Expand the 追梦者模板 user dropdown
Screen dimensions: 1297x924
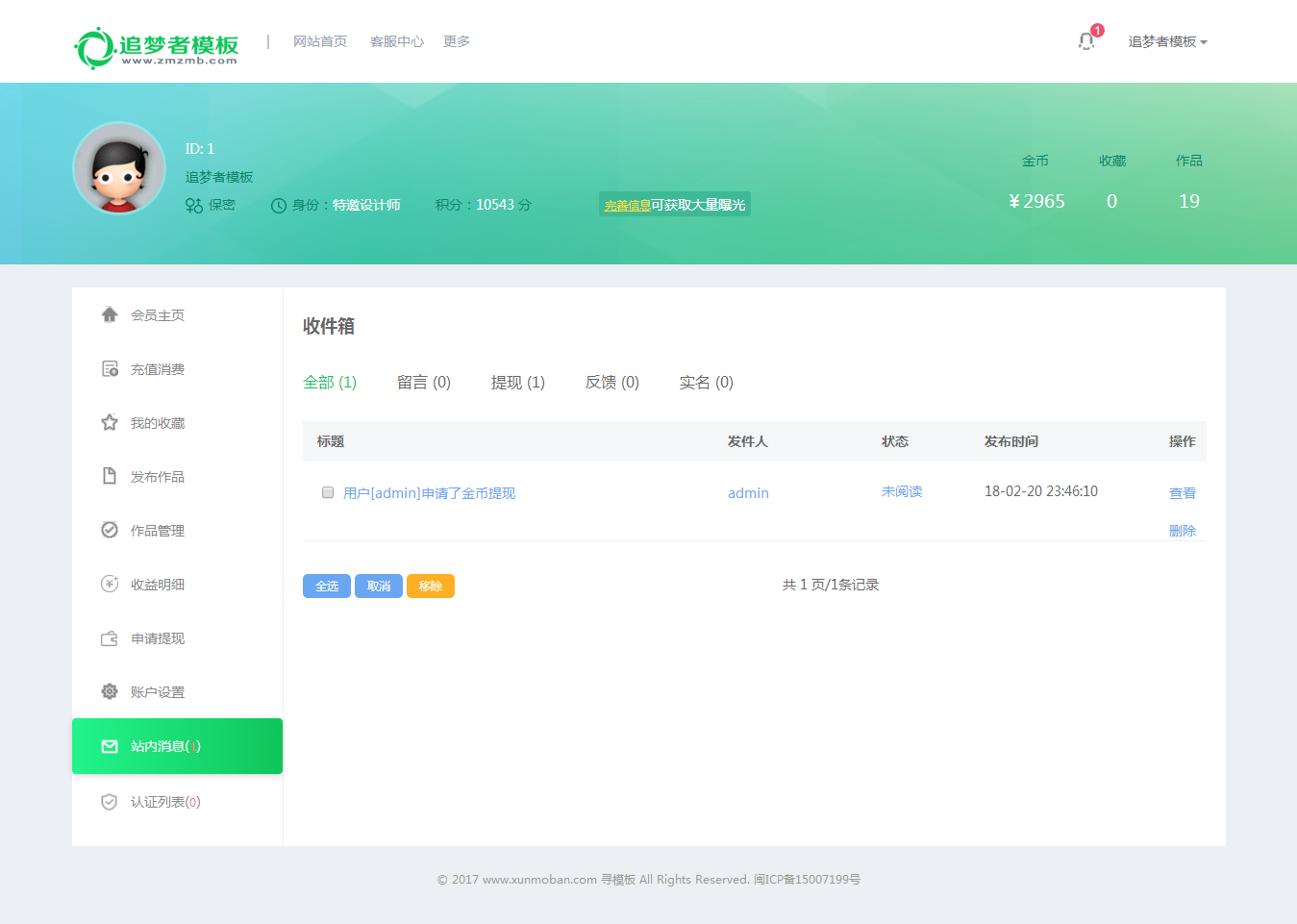(1167, 42)
